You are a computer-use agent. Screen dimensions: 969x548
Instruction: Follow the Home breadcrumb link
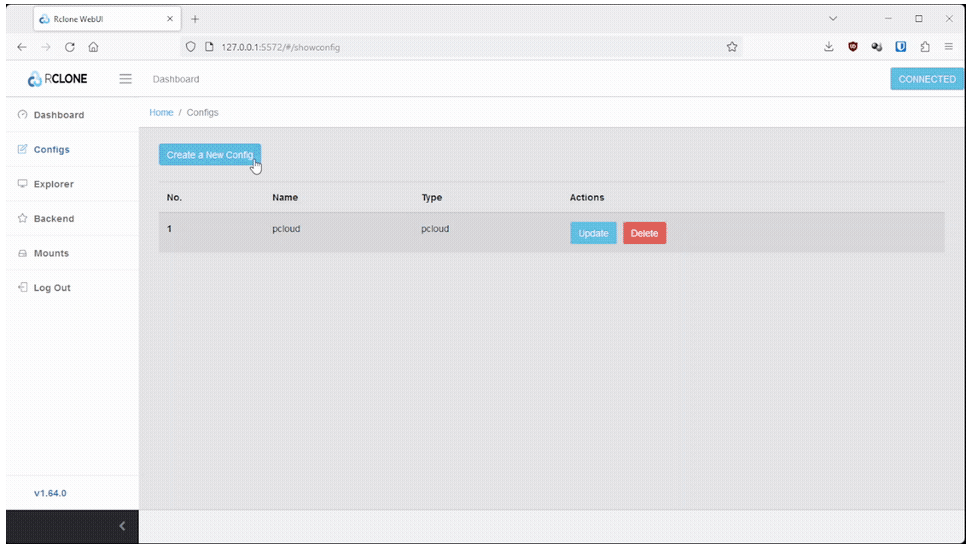click(x=161, y=113)
